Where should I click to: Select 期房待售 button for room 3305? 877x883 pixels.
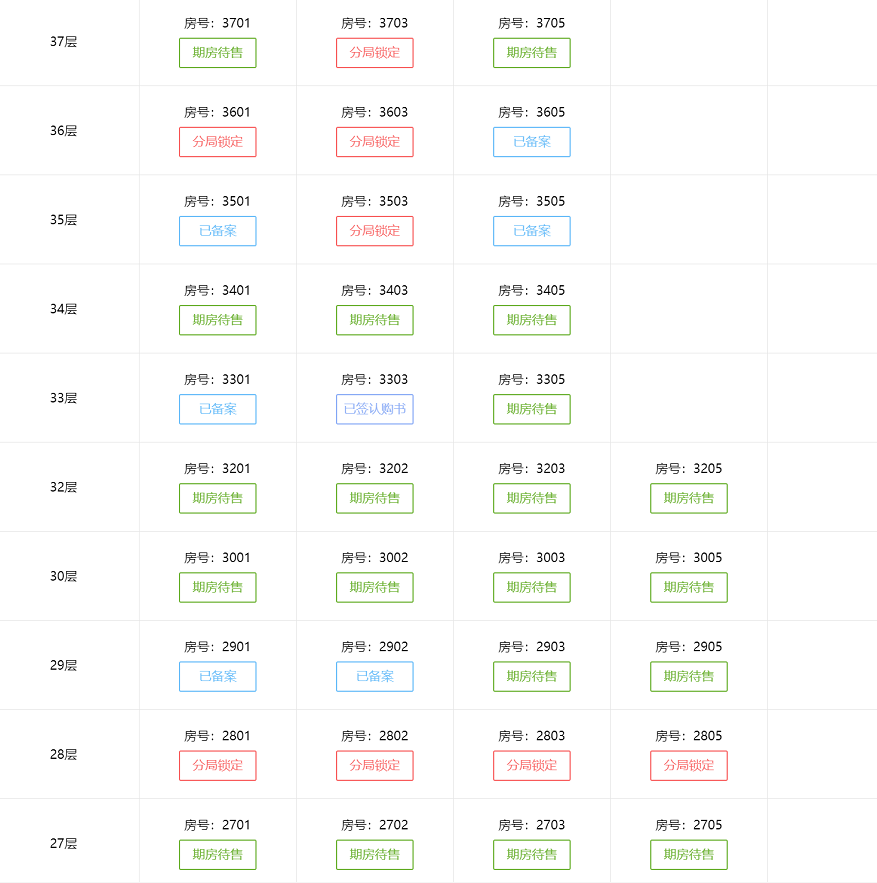532,409
